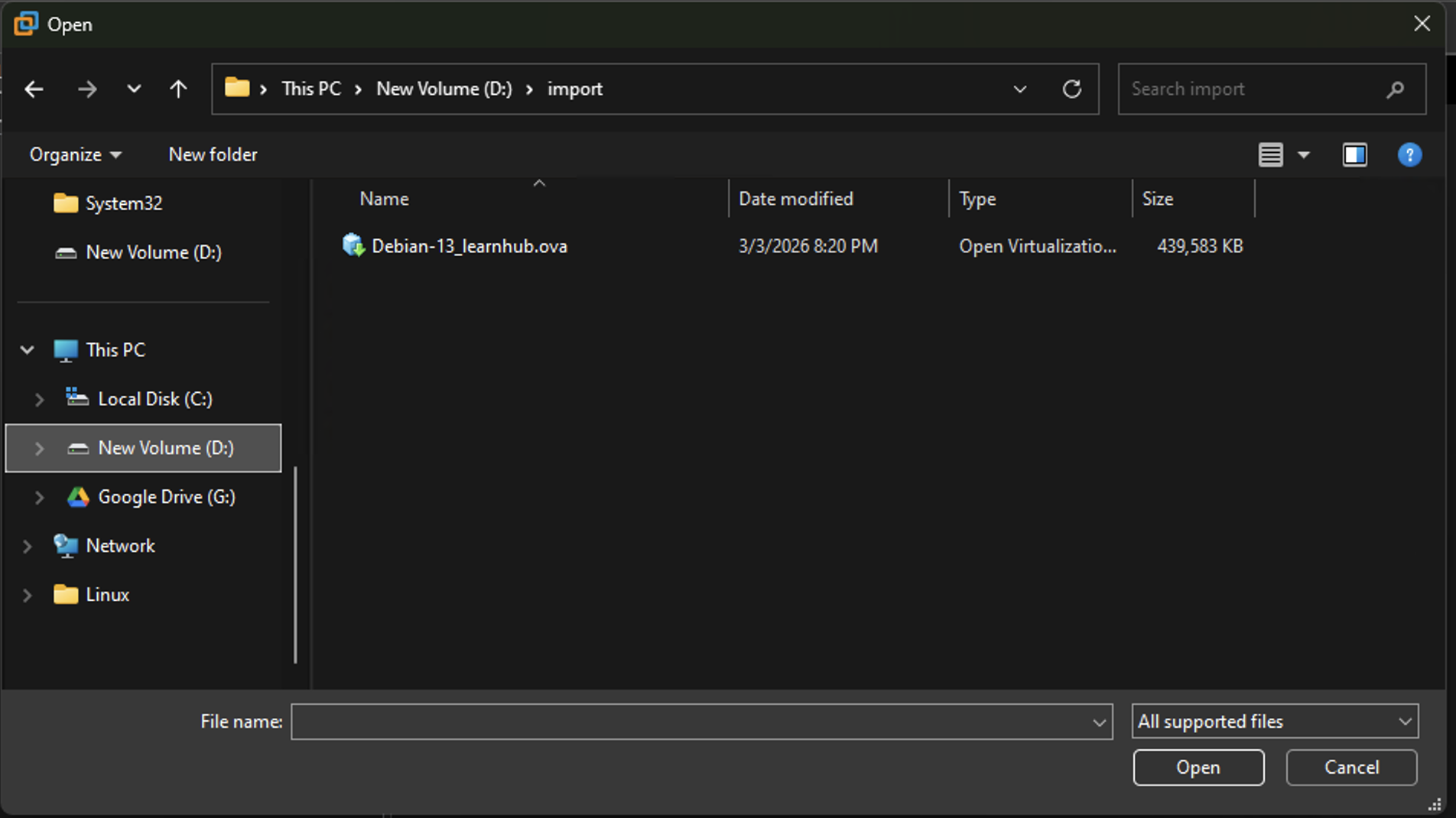Screen dimensions: 1456x818
Task: Click the search magnifier icon
Action: [1395, 89]
